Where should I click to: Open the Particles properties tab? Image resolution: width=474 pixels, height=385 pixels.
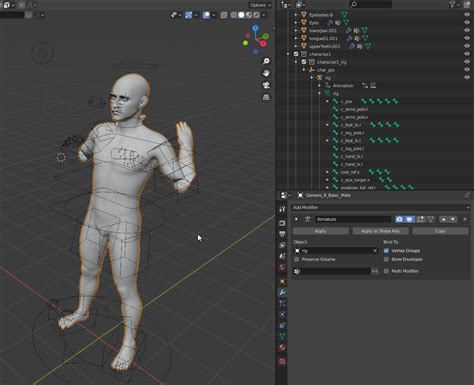pyautogui.click(x=282, y=303)
